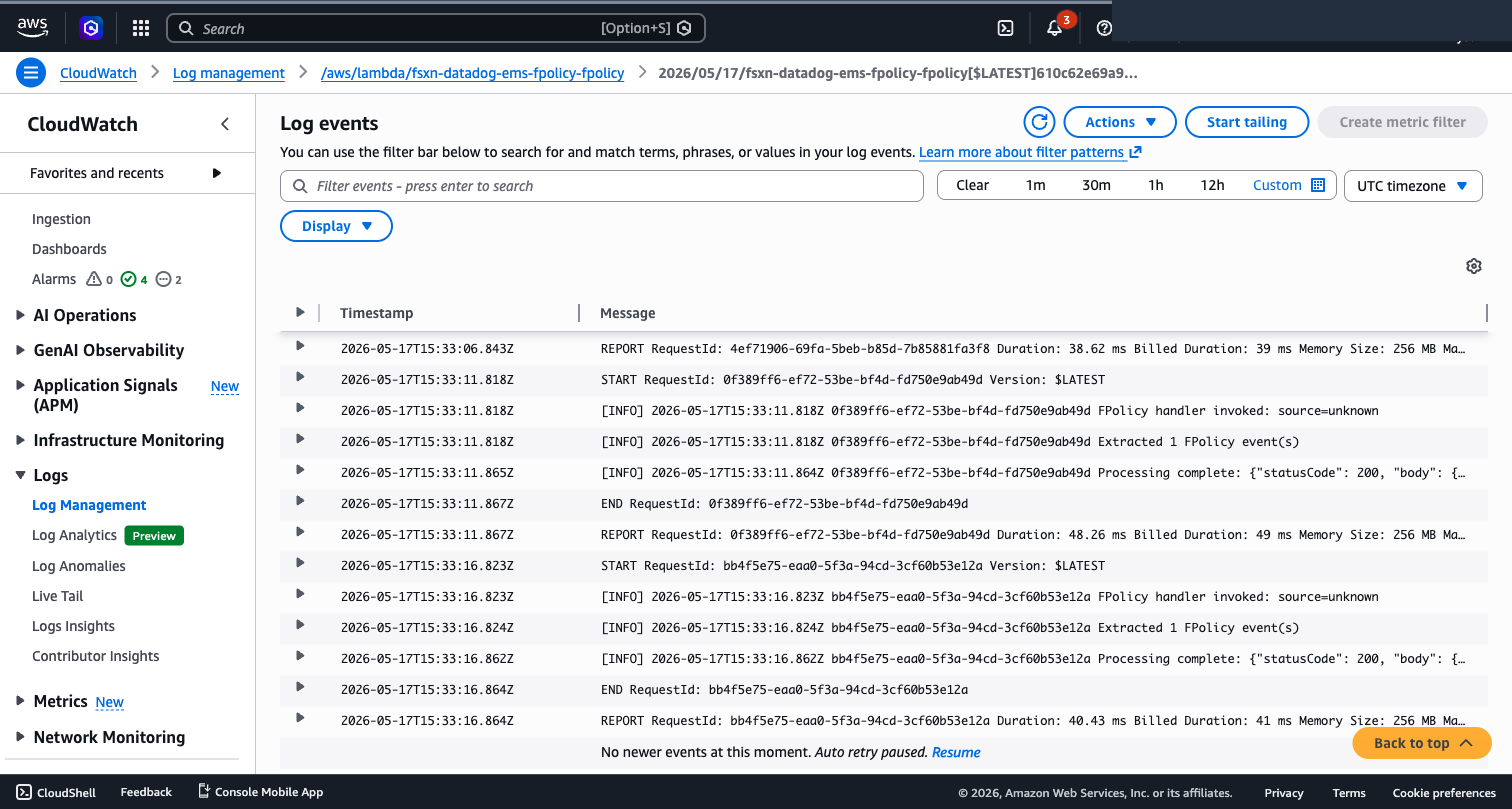Collapse the Logs section

point(21,475)
